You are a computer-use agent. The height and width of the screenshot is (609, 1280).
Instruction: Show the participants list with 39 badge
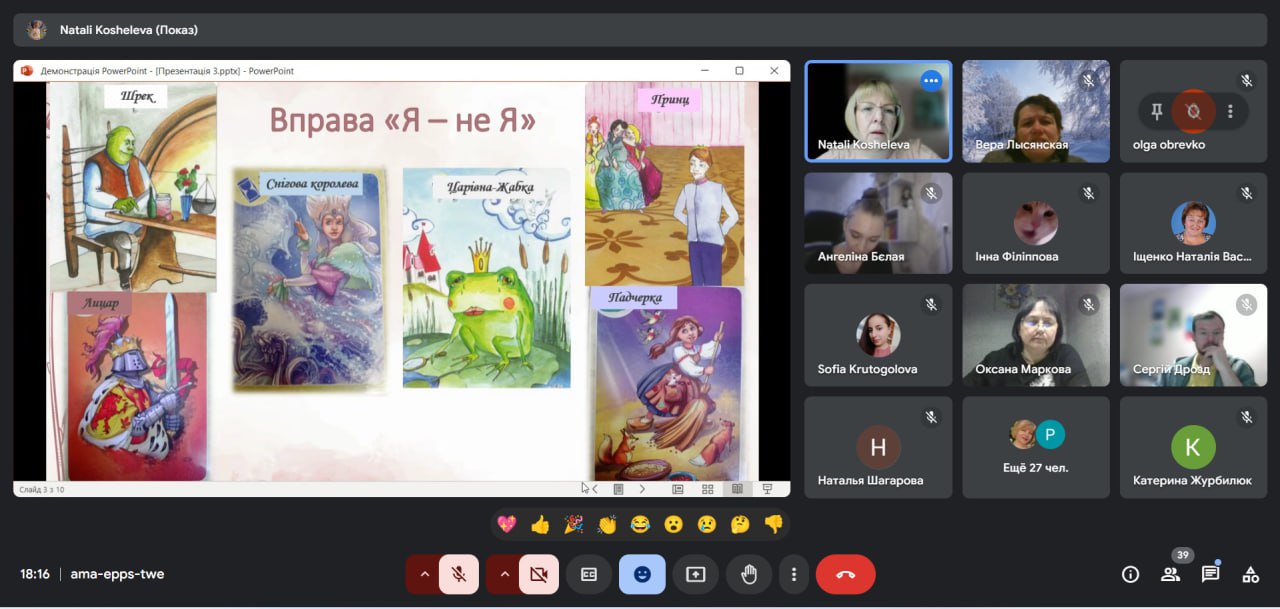(x=1170, y=574)
